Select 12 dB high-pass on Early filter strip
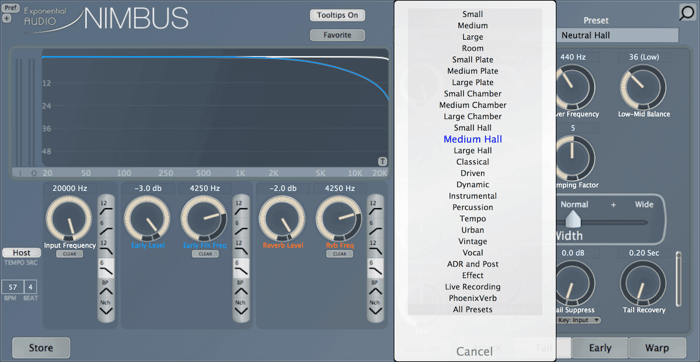Image resolution: width=700 pixels, height=362 pixels. pyautogui.click(x=241, y=207)
